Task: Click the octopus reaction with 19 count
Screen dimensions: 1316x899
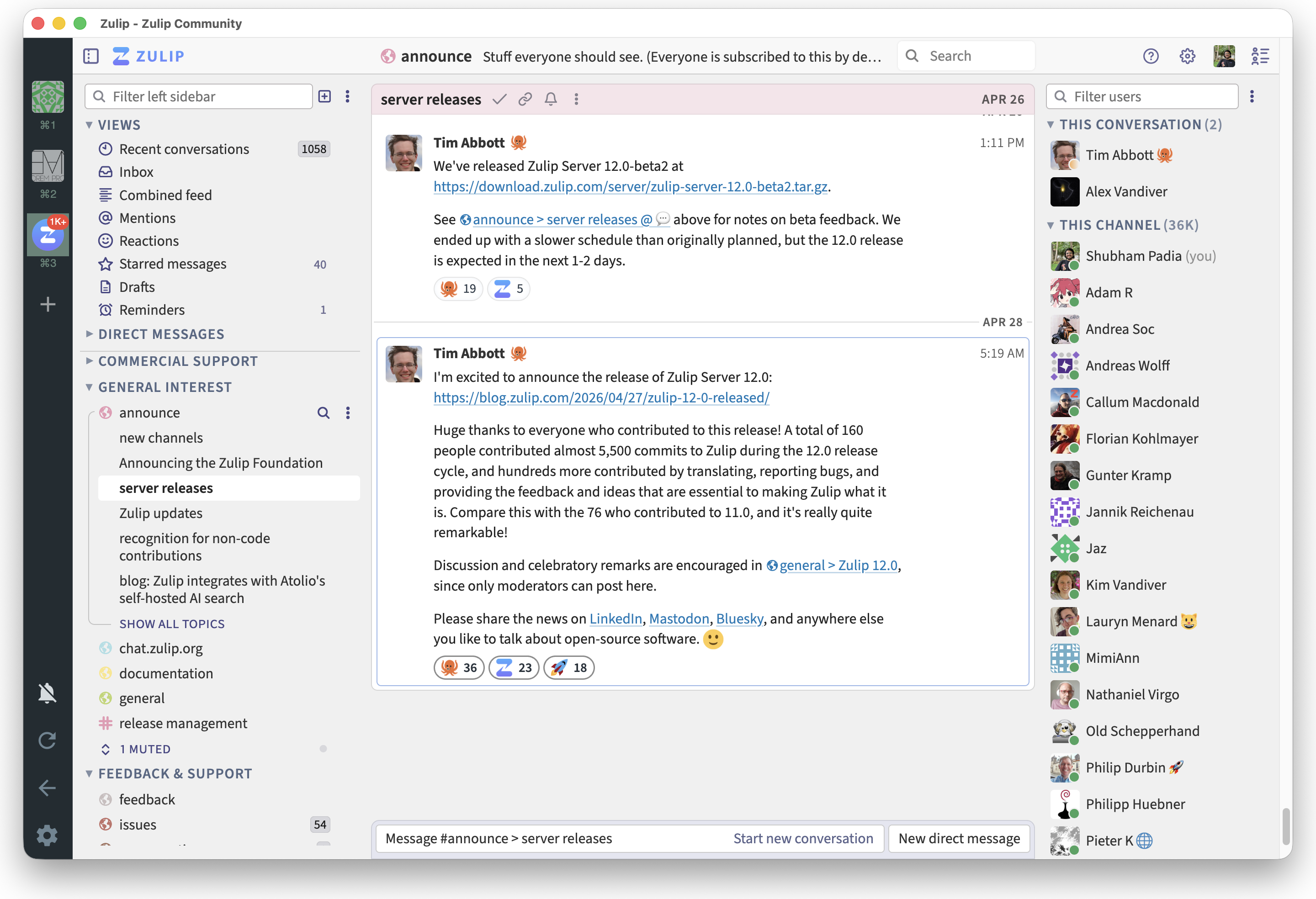Action: tap(458, 289)
